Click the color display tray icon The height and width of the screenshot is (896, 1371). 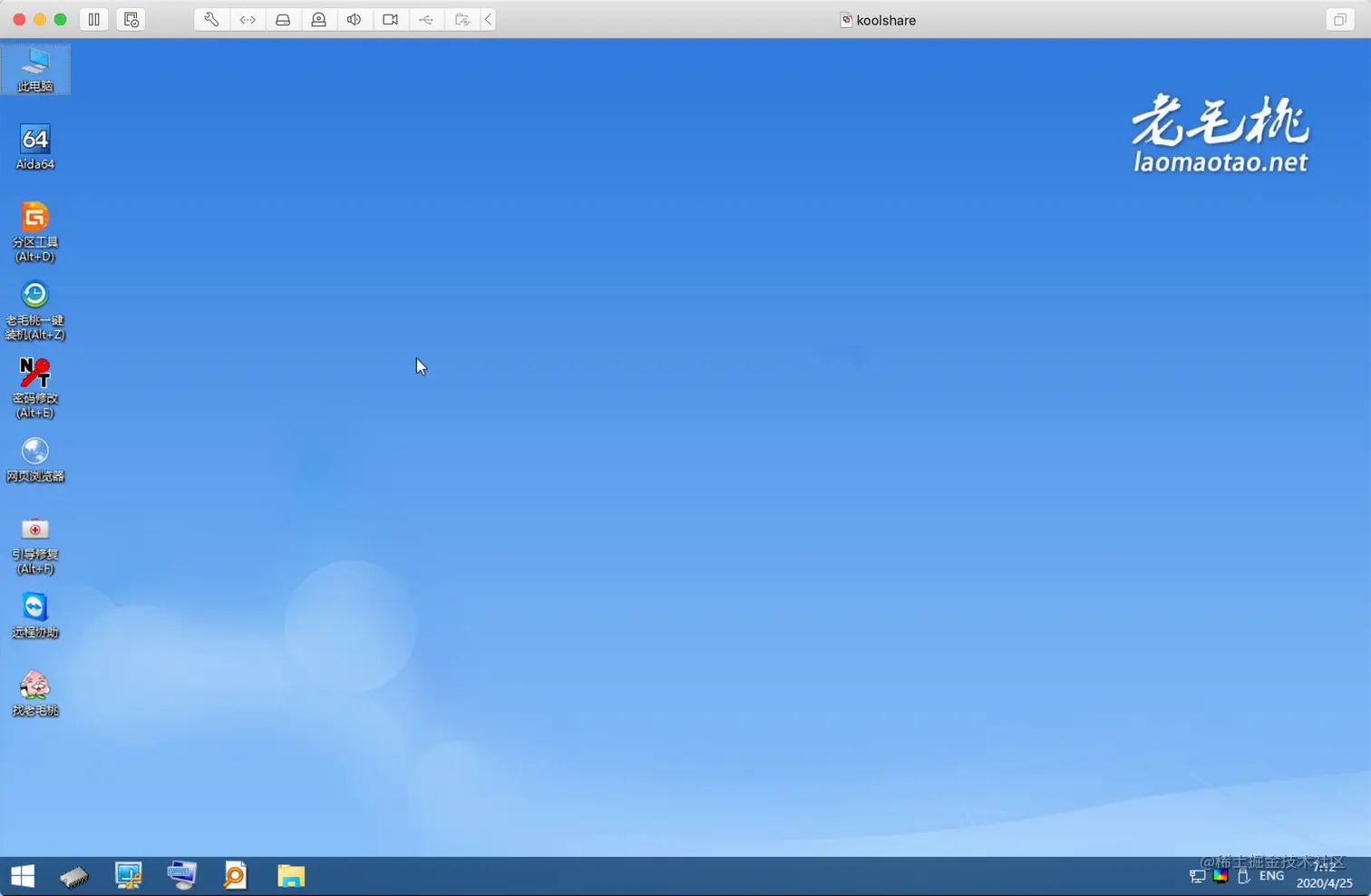click(1220, 876)
